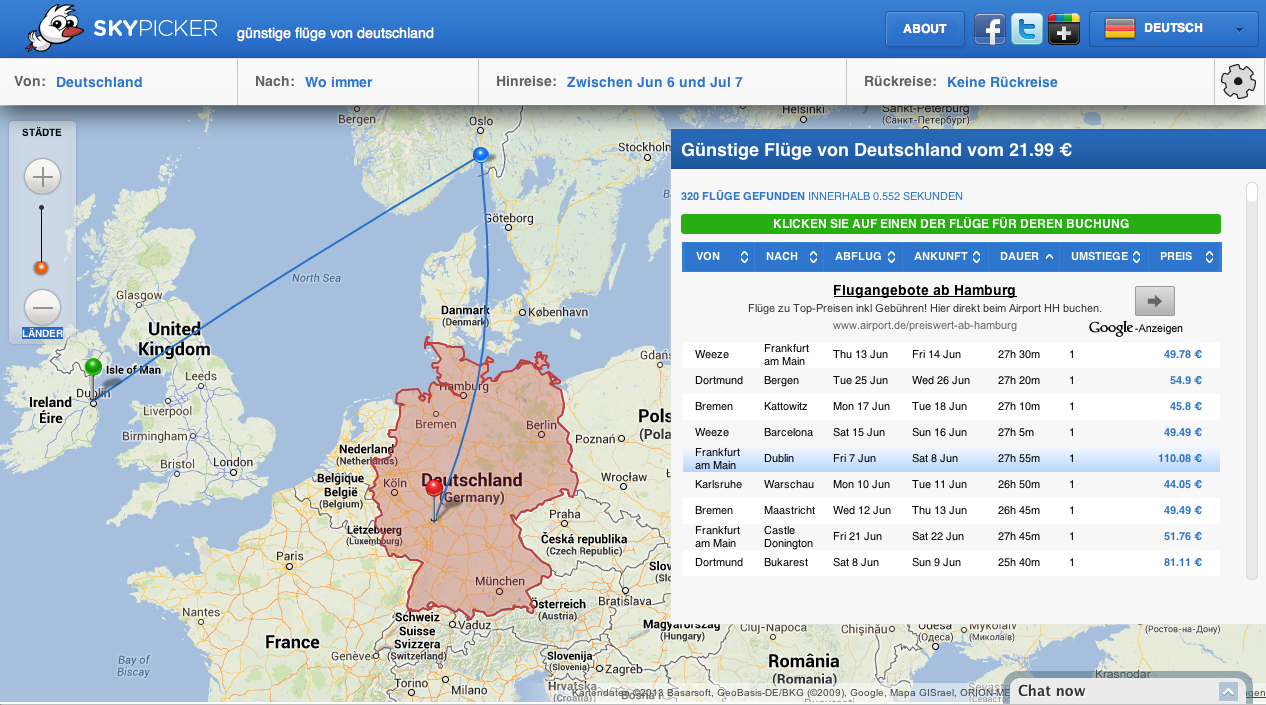Click the green Dublin map pin
The image size is (1266, 705).
93,367
